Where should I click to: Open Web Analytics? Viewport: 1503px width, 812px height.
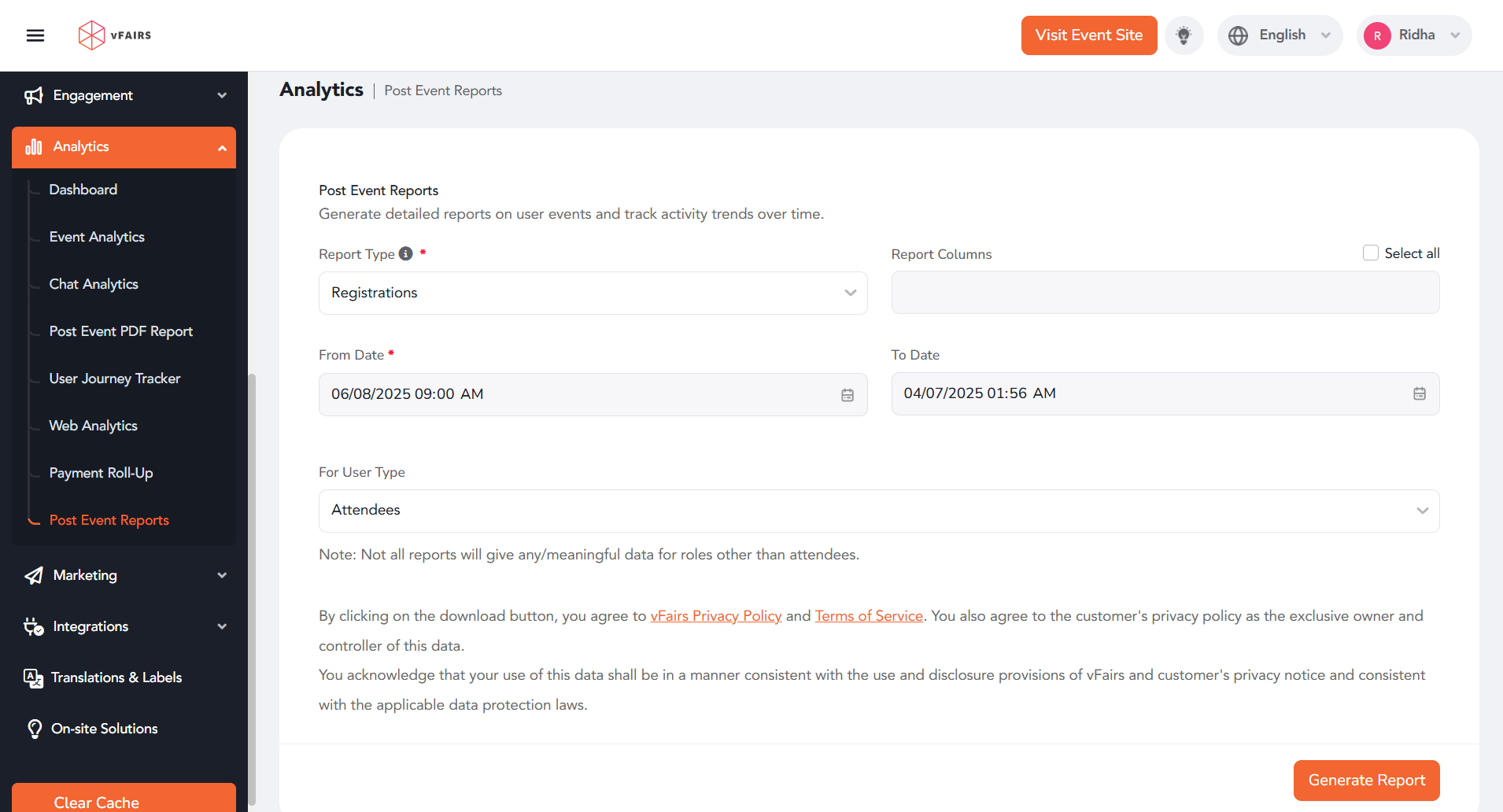pyautogui.click(x=94, y=426)
